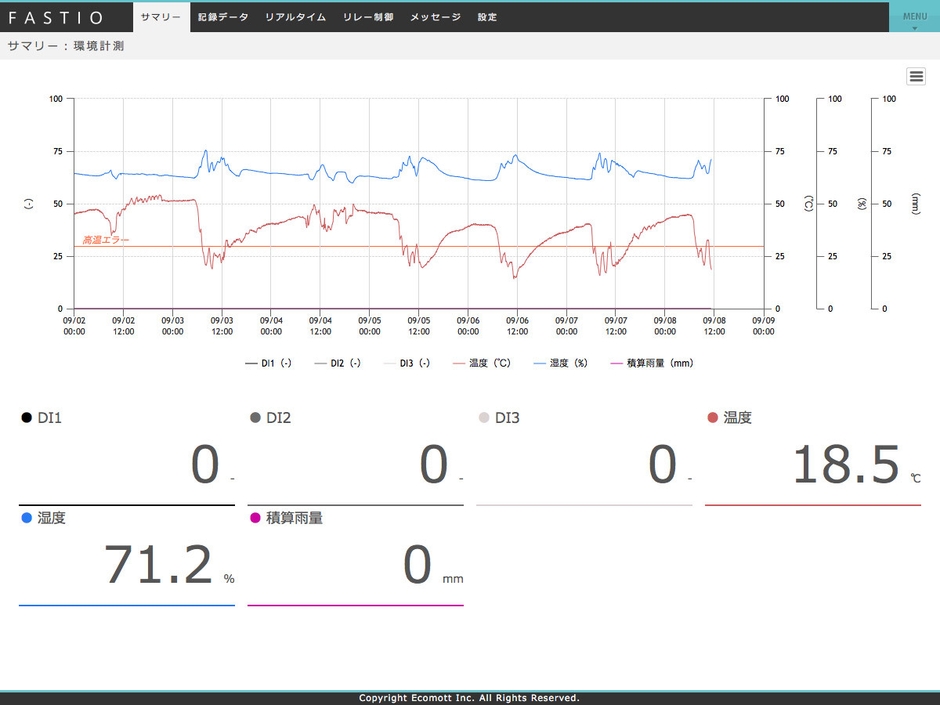940x705 pixels.
Task: Hide the 湿度 (%) legend series
Action: click(x=565, y=363)
